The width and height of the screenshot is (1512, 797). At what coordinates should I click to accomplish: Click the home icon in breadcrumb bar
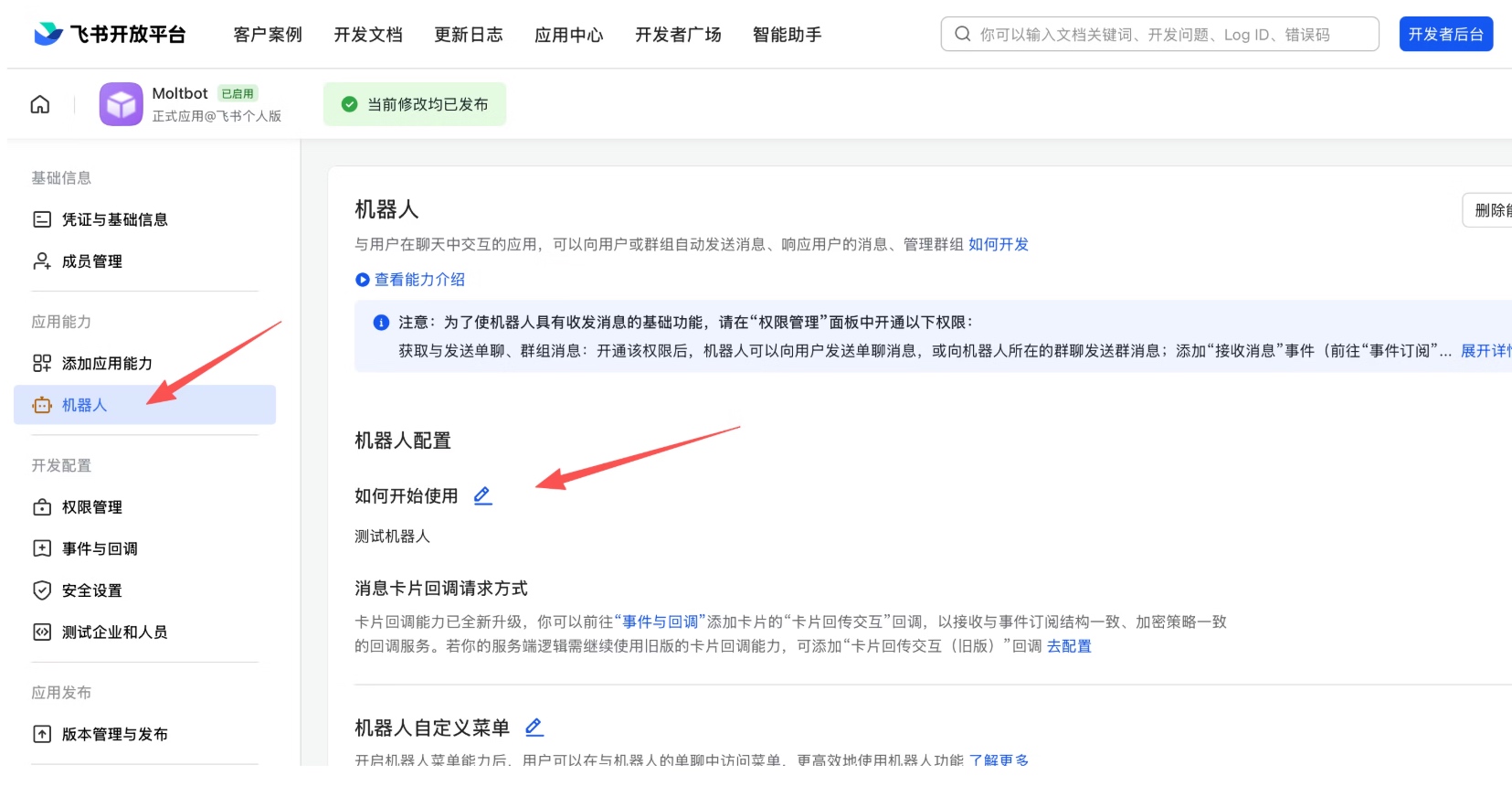click(x=40, y=104)
